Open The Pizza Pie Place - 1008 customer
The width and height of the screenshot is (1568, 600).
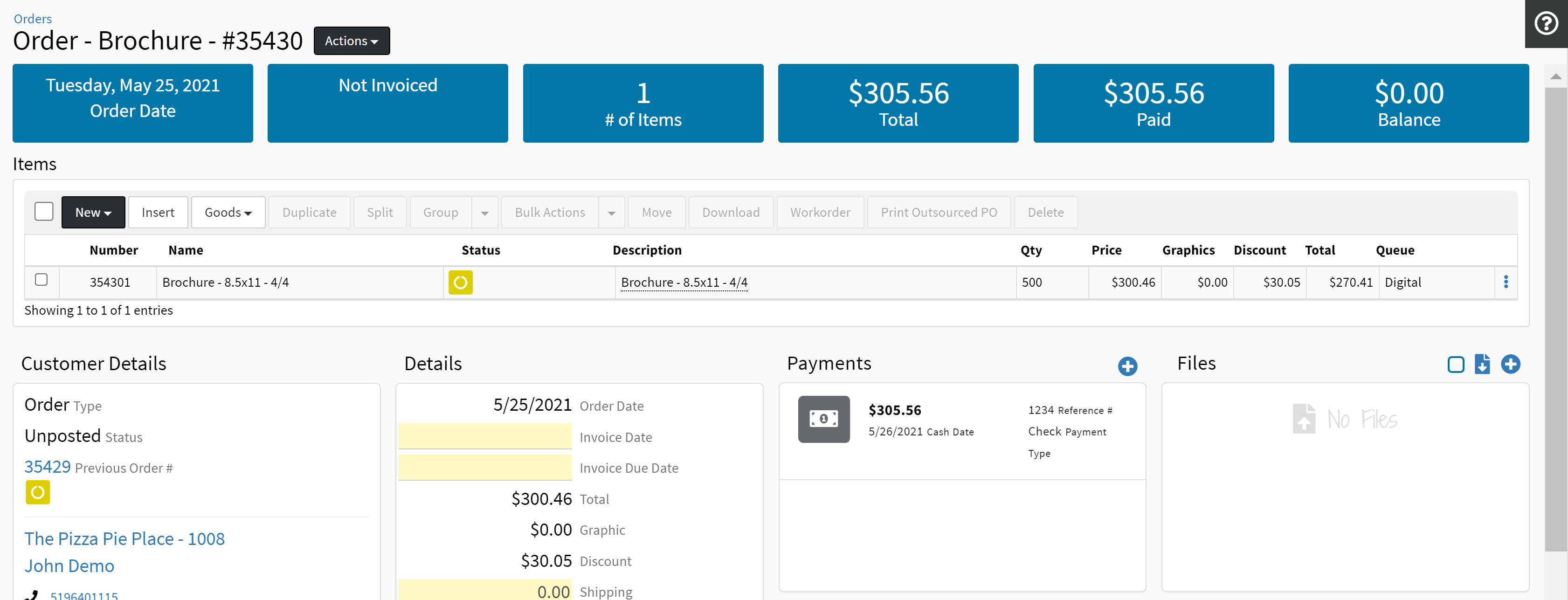coord(124,538)
